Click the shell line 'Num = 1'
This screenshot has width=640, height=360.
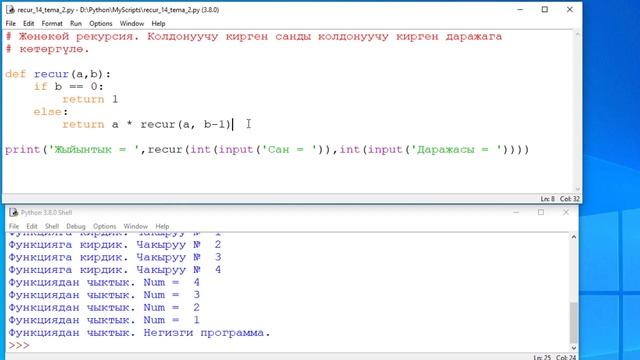[104, 320]
